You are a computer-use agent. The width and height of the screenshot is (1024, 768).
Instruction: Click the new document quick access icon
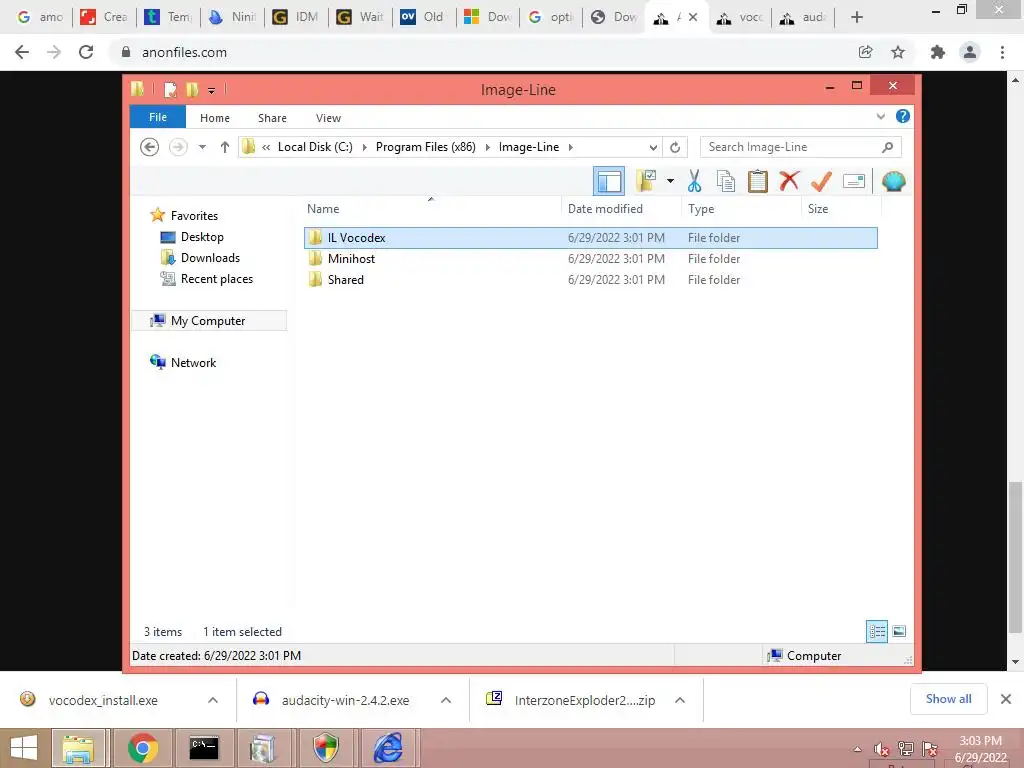tap(170, 89)
